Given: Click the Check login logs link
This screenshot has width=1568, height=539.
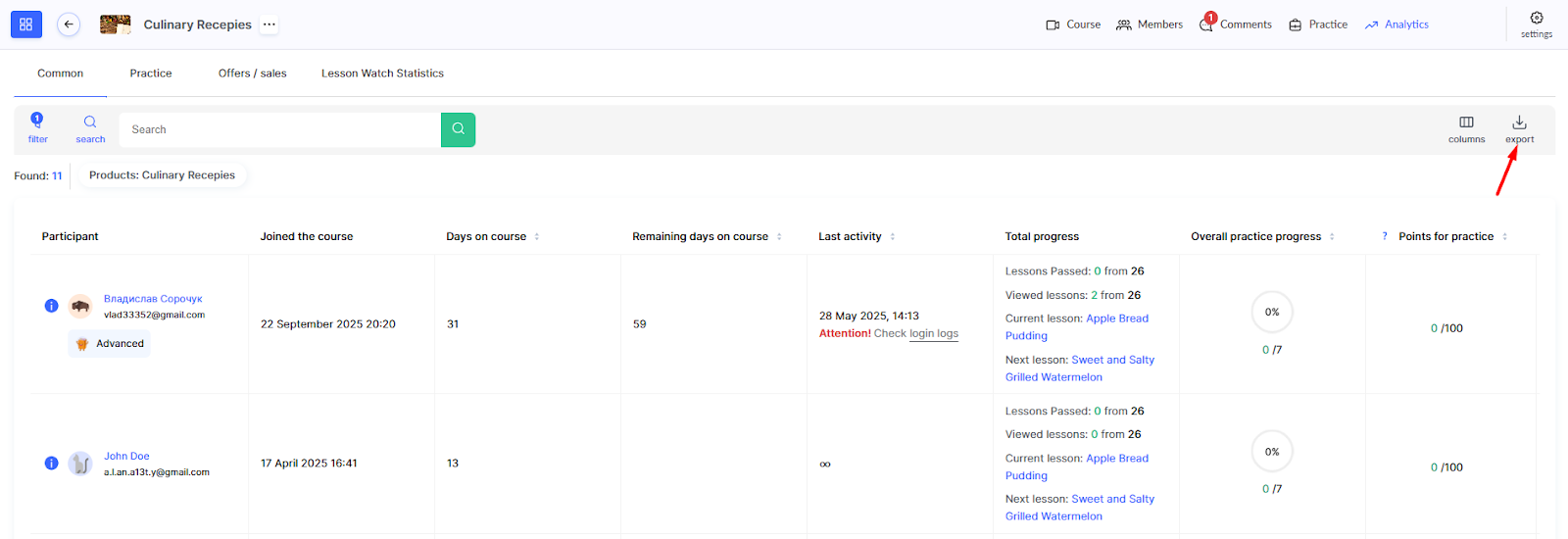Looking at the screenshot, I should point(933,334).
